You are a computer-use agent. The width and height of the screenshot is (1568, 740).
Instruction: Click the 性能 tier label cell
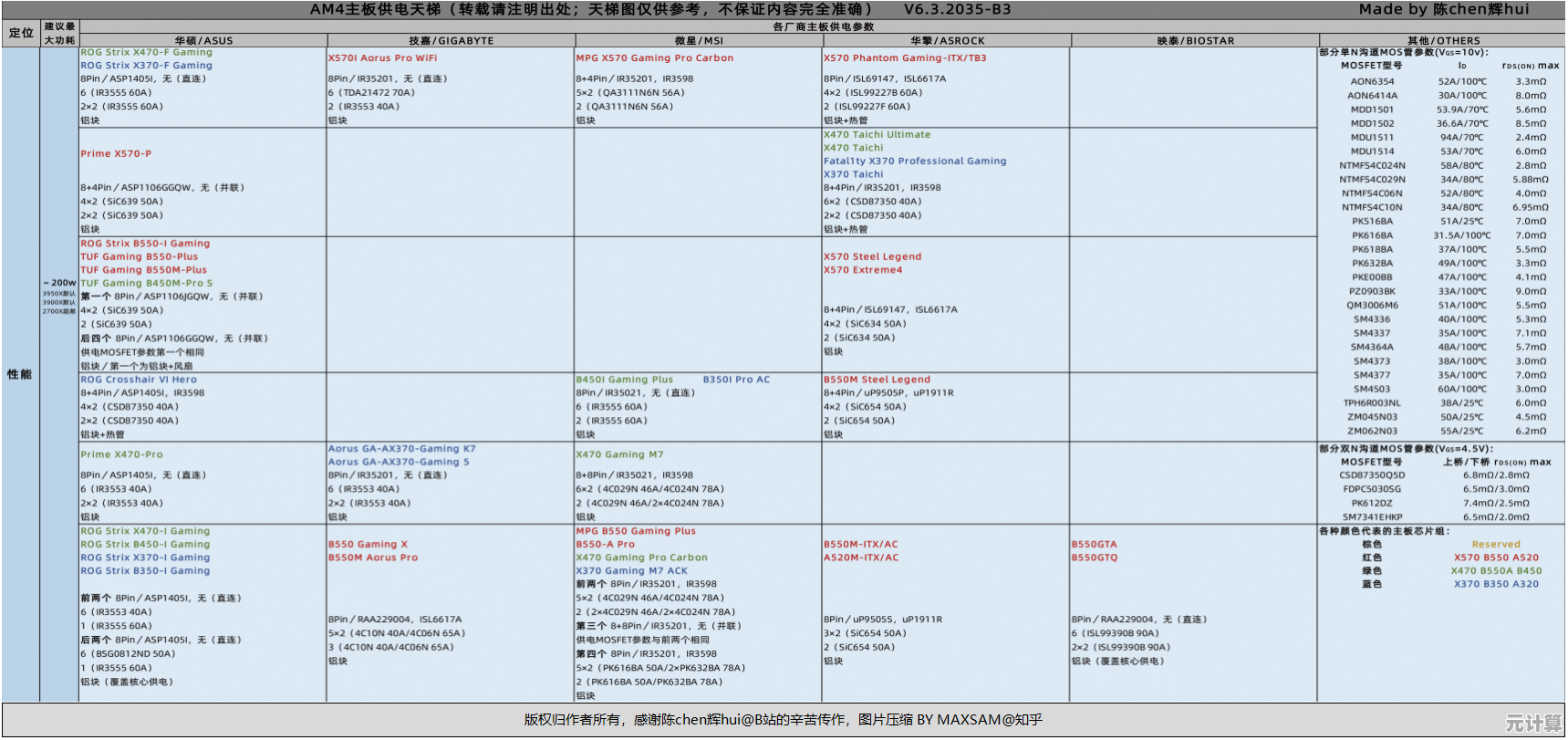[20, 374]
